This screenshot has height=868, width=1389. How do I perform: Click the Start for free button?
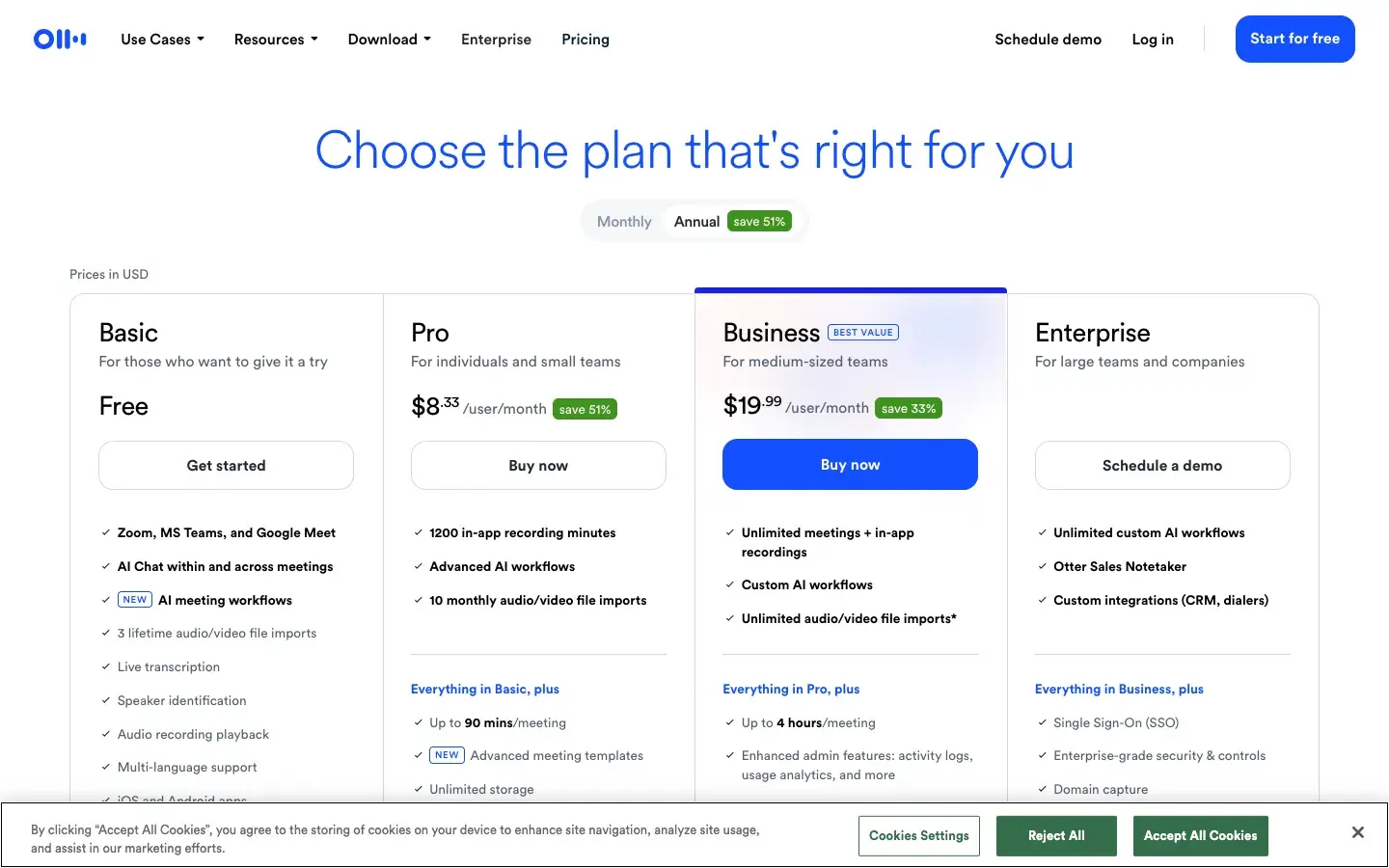[x=1294, y=39]
